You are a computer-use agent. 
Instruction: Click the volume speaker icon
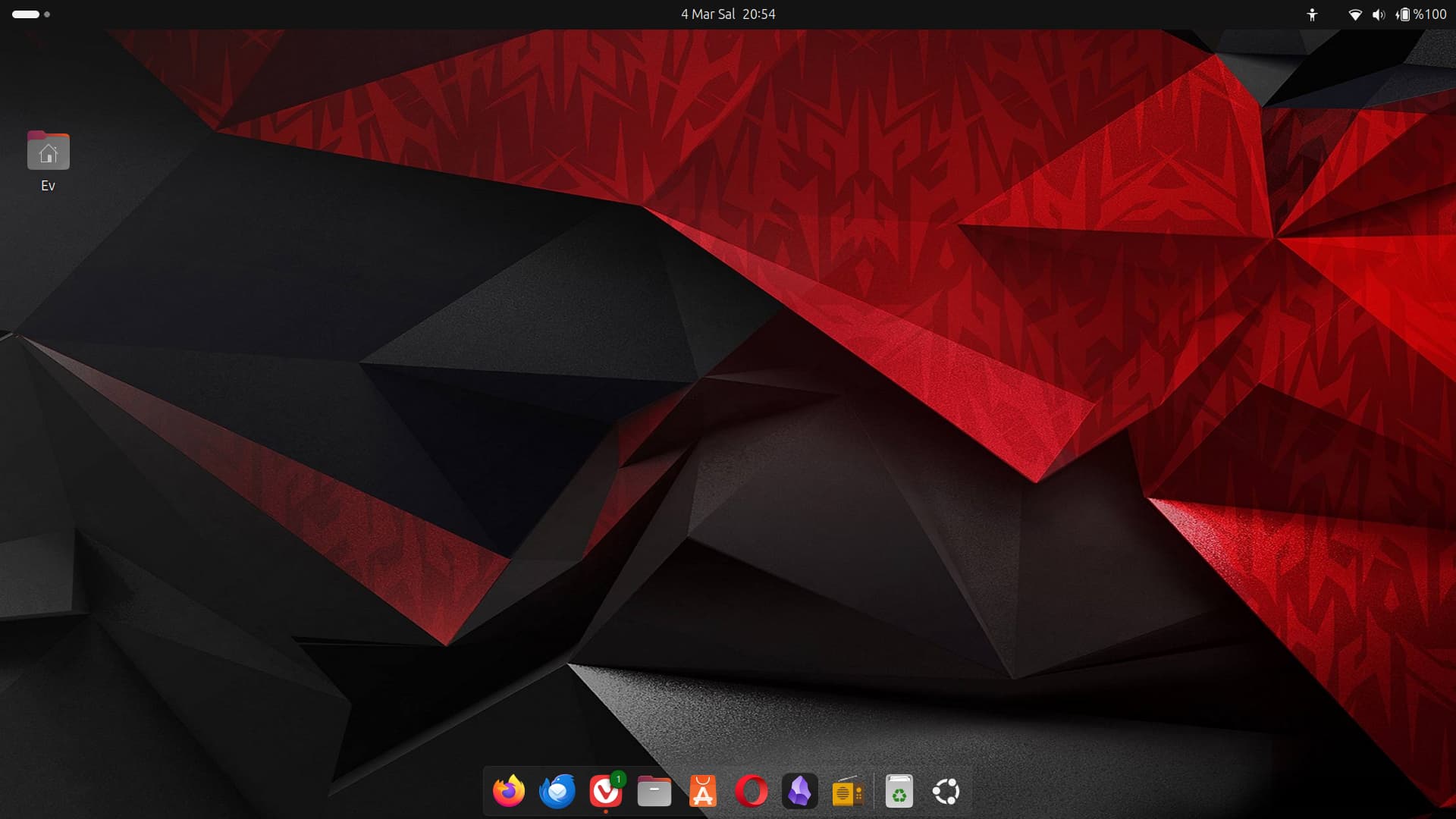click(x=1378, y=14)
